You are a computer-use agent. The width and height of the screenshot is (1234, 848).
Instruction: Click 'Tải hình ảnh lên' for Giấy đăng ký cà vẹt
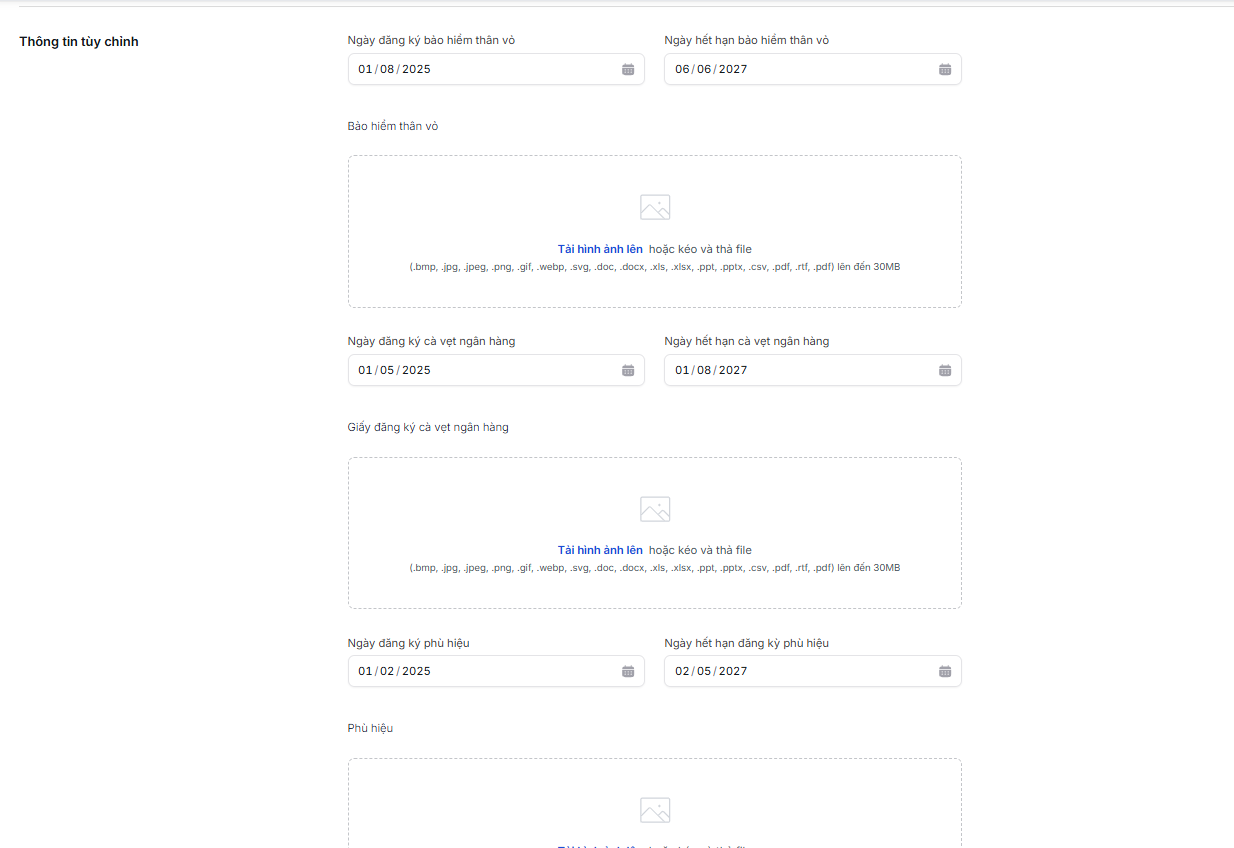[600, 550]
